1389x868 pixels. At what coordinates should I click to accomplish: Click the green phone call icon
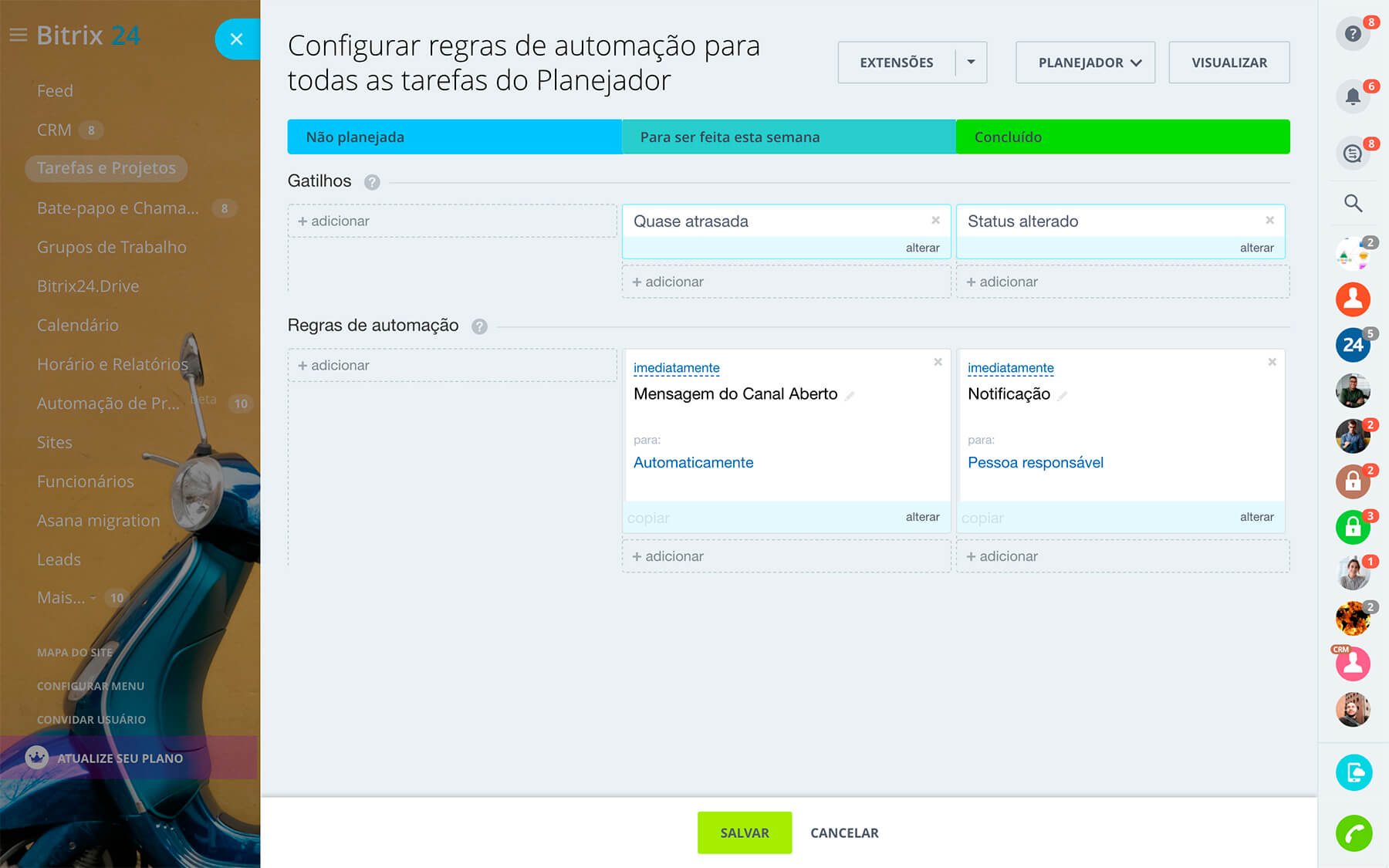(1354, 833)
